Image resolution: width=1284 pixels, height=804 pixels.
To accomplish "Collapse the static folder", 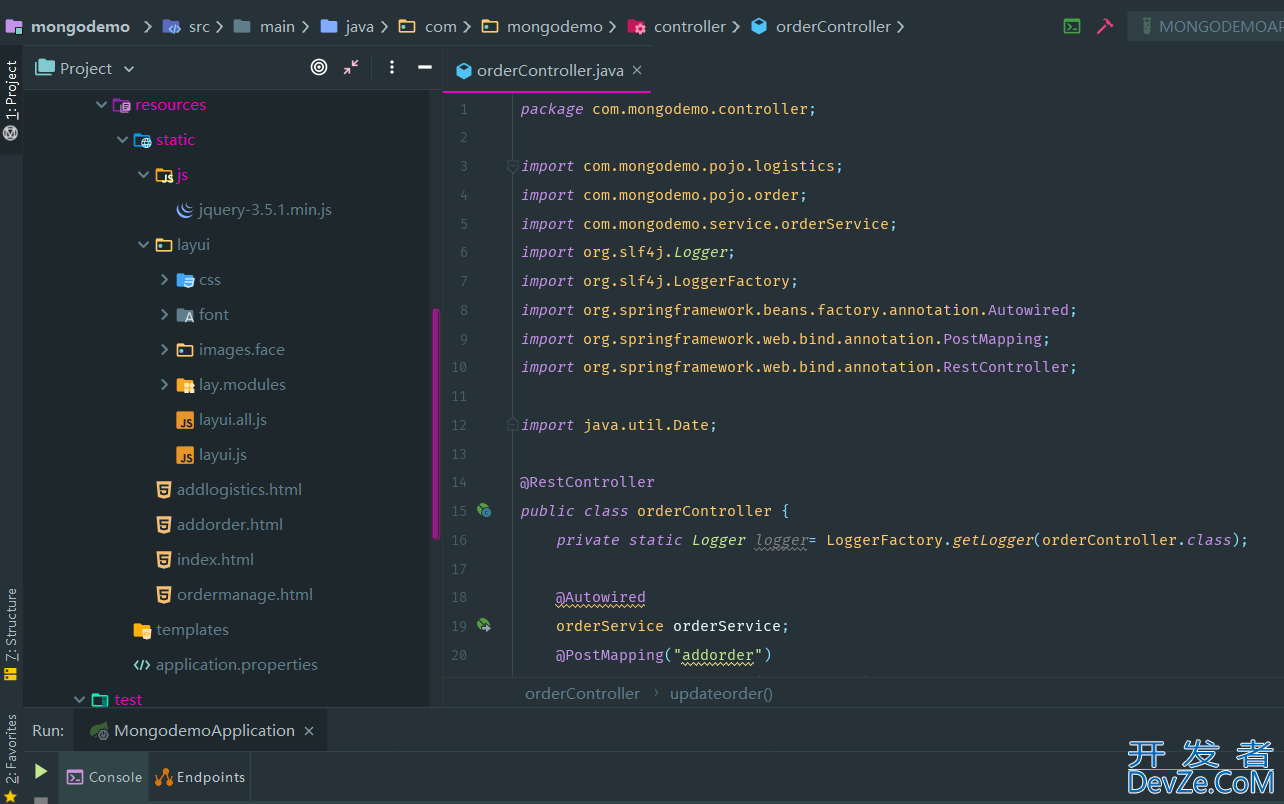I will (x=122, y=140).
